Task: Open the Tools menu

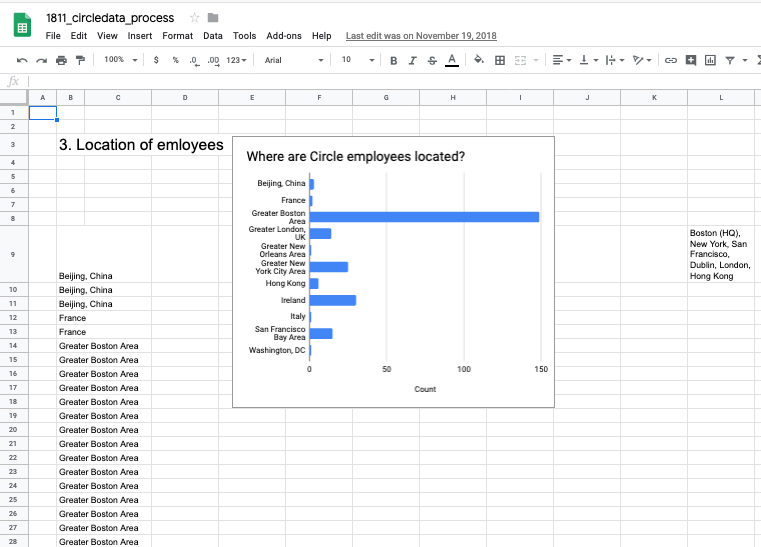Action: [244, 36]
